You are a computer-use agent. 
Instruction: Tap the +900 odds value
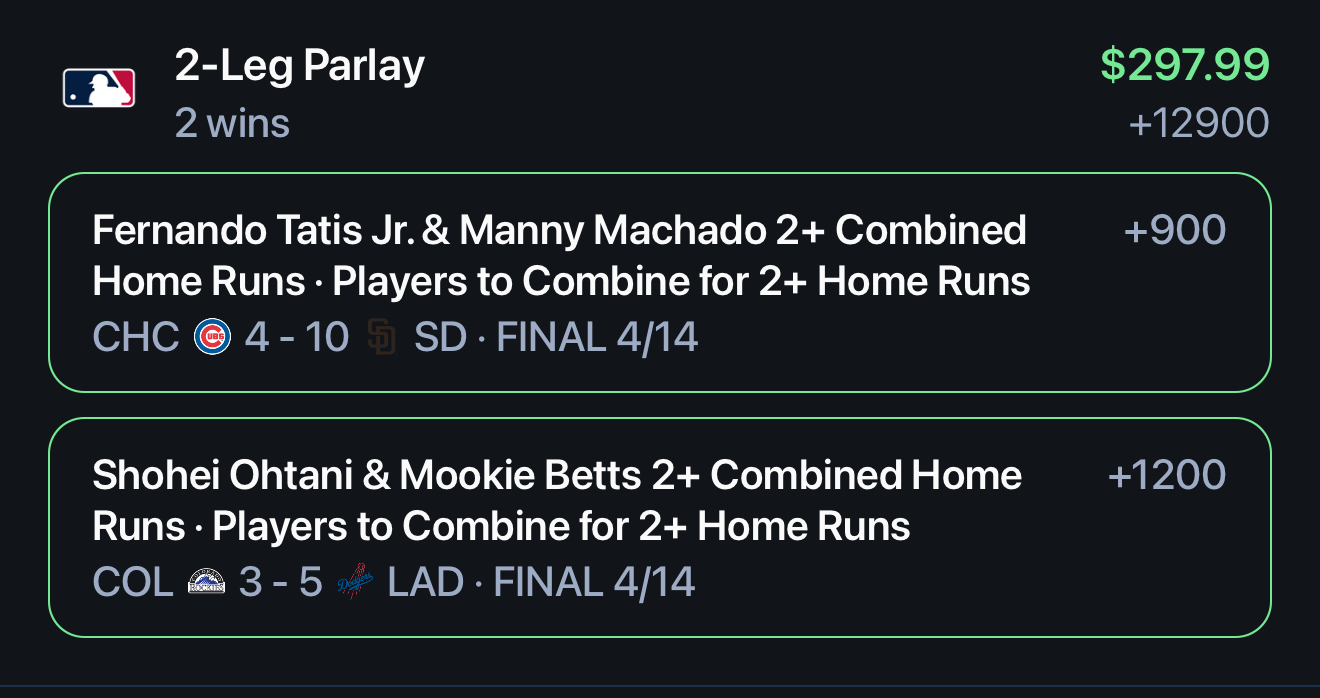(x=1175, y=231)
